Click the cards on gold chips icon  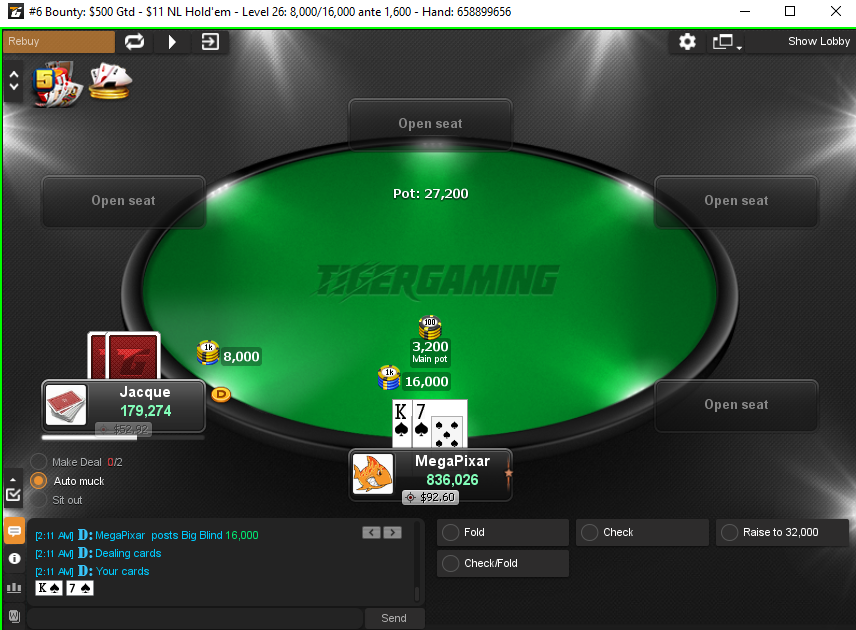pyautogui.click(x=110, y=81)
